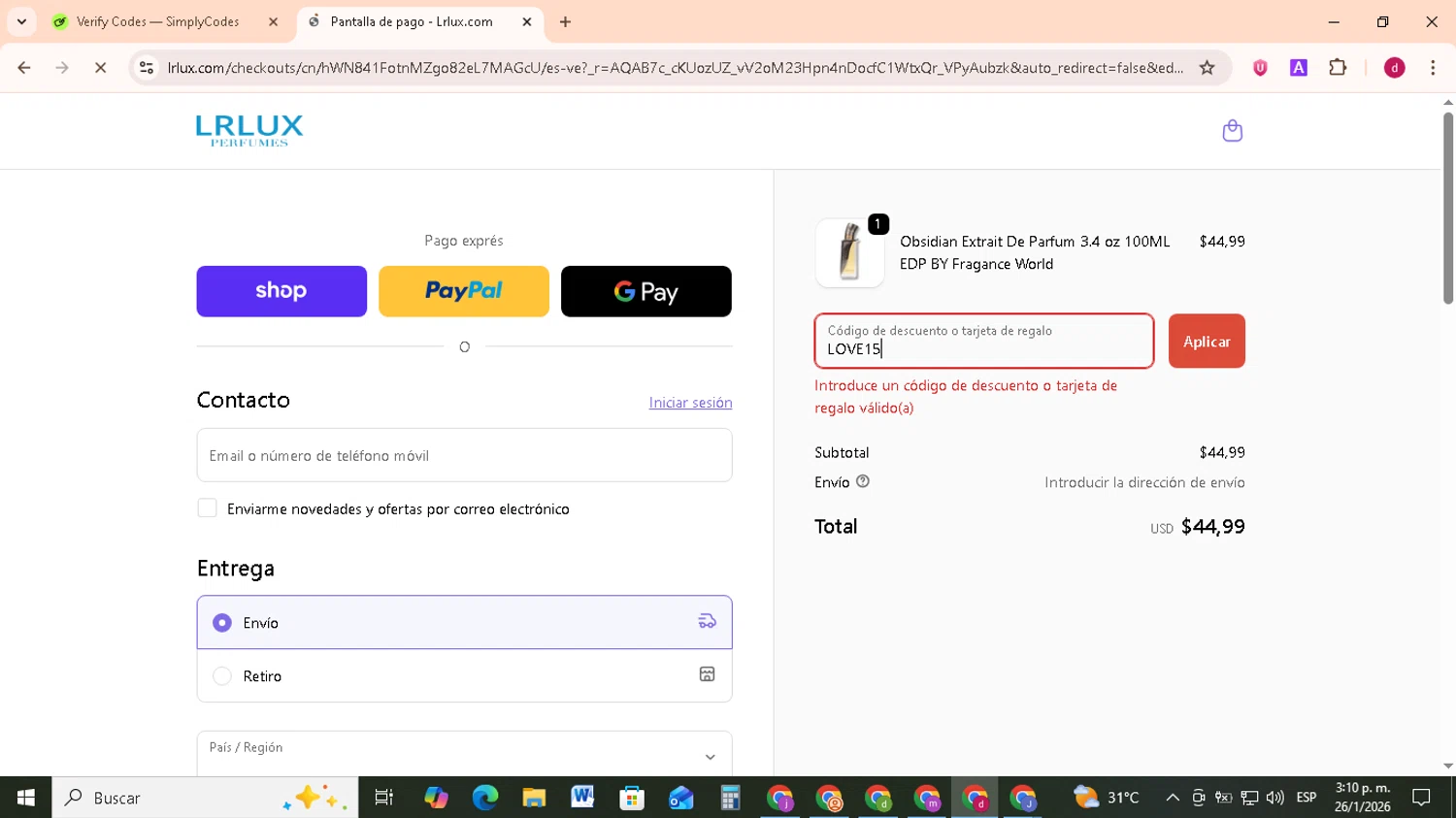Viewport: 1456px width, 818px height.
Task: Pay with PayPal button
Action: pyautogui.click(x=464, y=291)
